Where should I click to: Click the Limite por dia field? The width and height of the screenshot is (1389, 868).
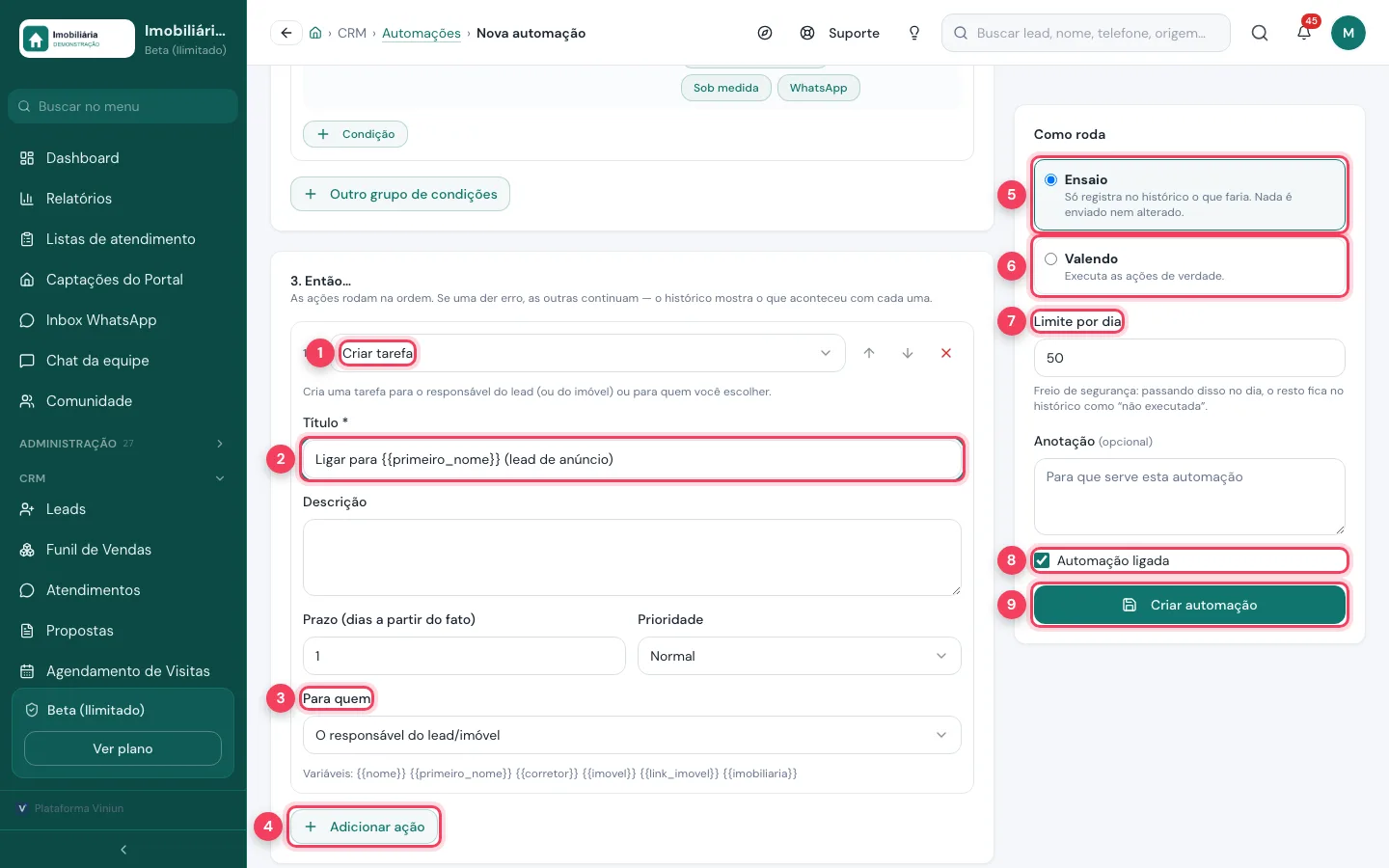pos(1189,358)
